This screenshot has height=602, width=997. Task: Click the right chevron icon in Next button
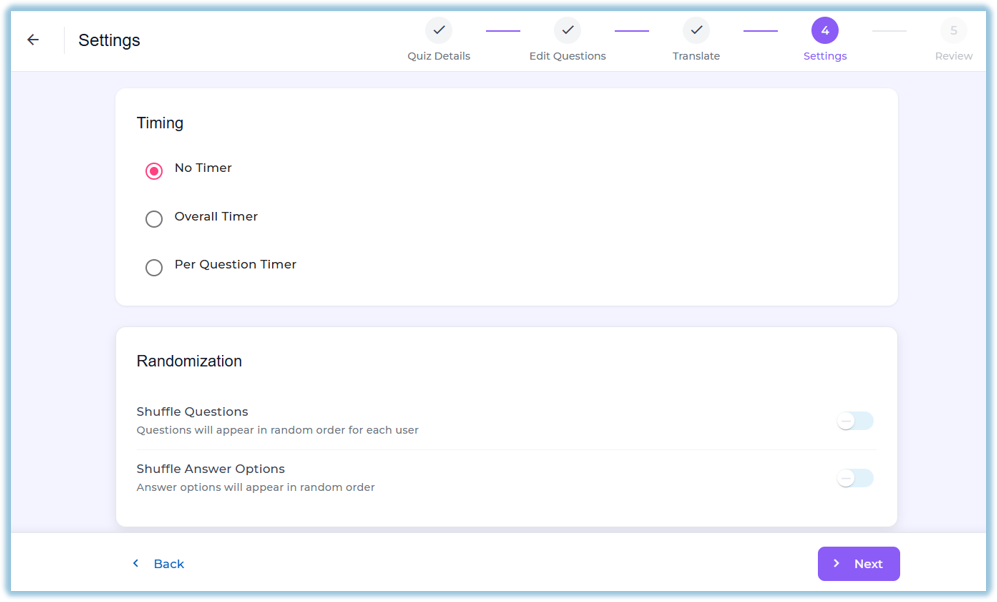pos(836,563)
